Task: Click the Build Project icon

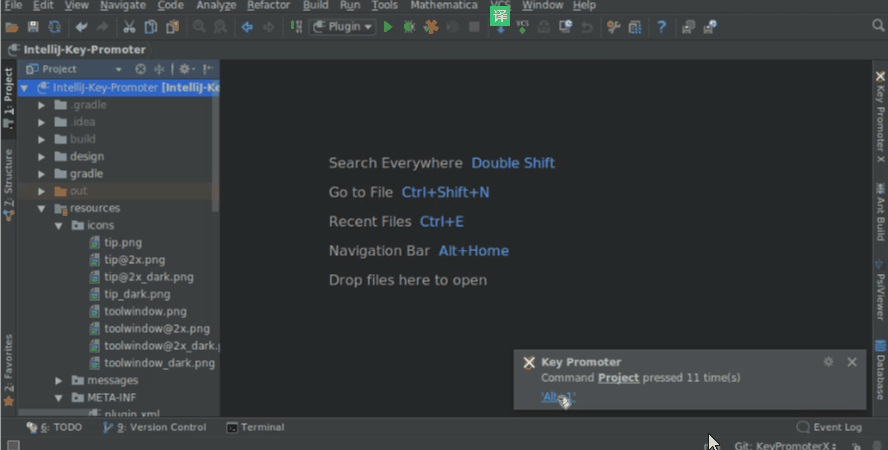Action: click(296, 27)
